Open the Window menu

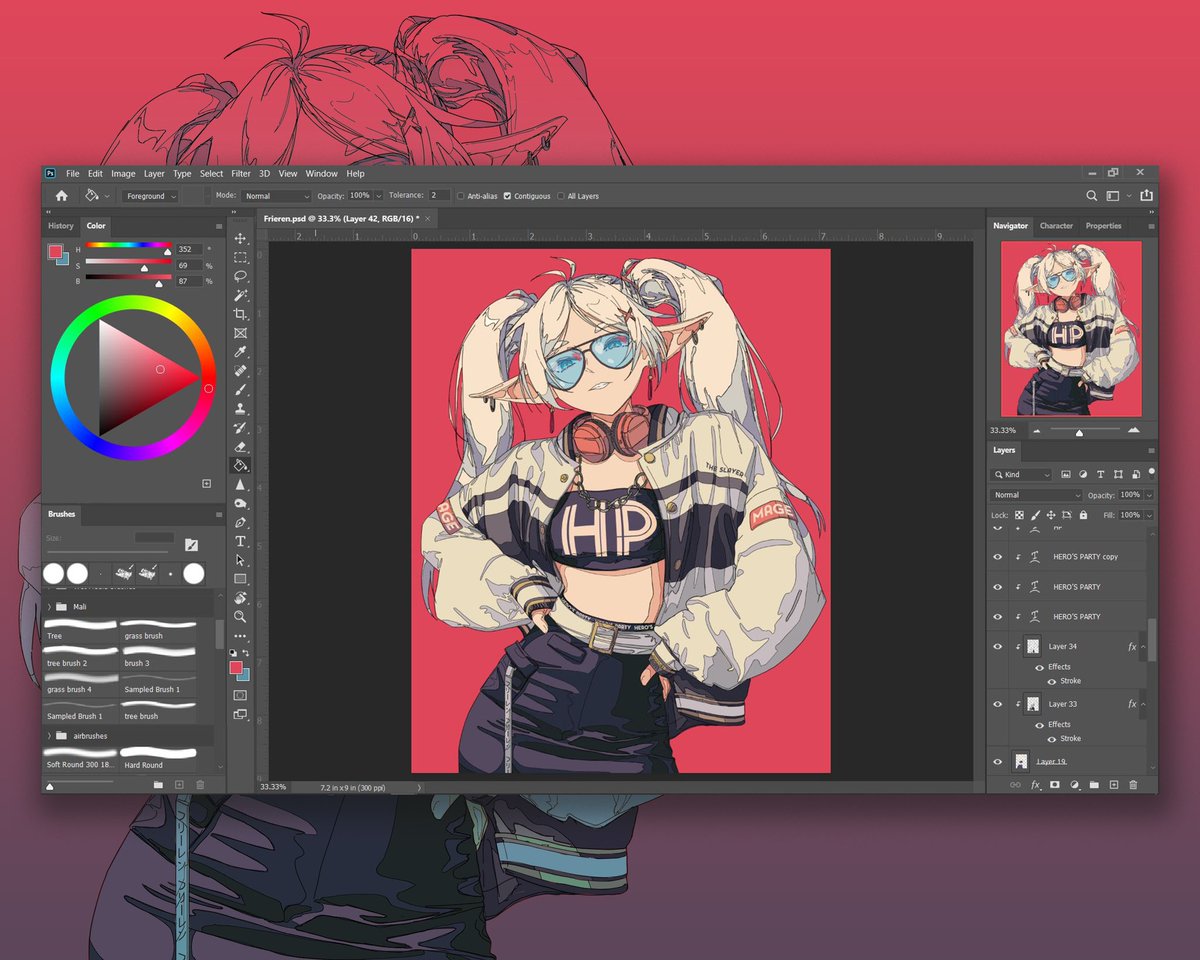pos(321,174)
